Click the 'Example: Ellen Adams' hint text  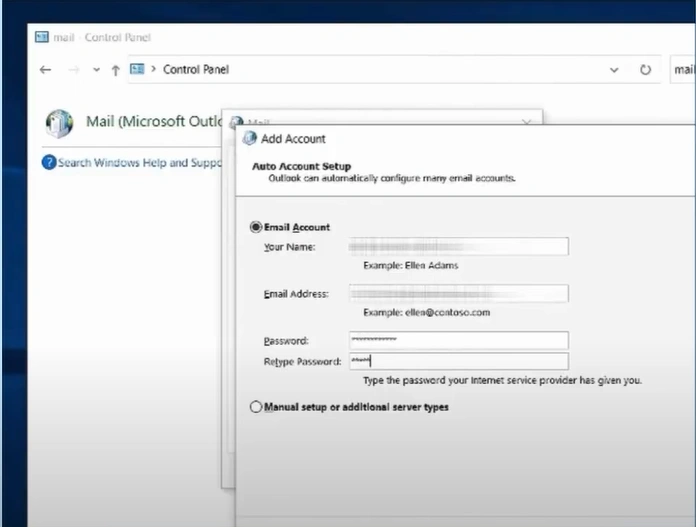click(x=411, y=265)
